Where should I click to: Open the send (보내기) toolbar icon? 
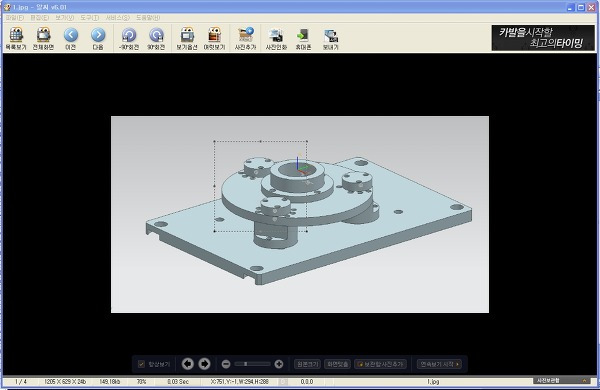(331, 38)
